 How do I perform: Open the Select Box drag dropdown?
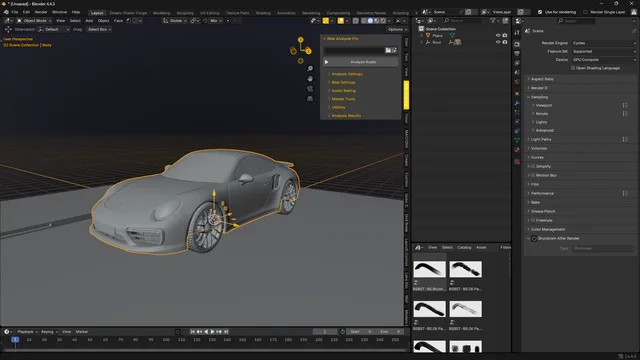pyautogui.click(x=99, y=29)
